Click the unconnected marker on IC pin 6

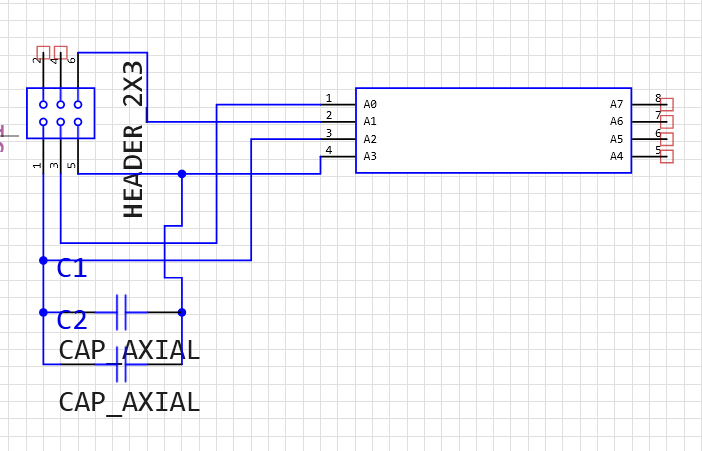[667, 139]
